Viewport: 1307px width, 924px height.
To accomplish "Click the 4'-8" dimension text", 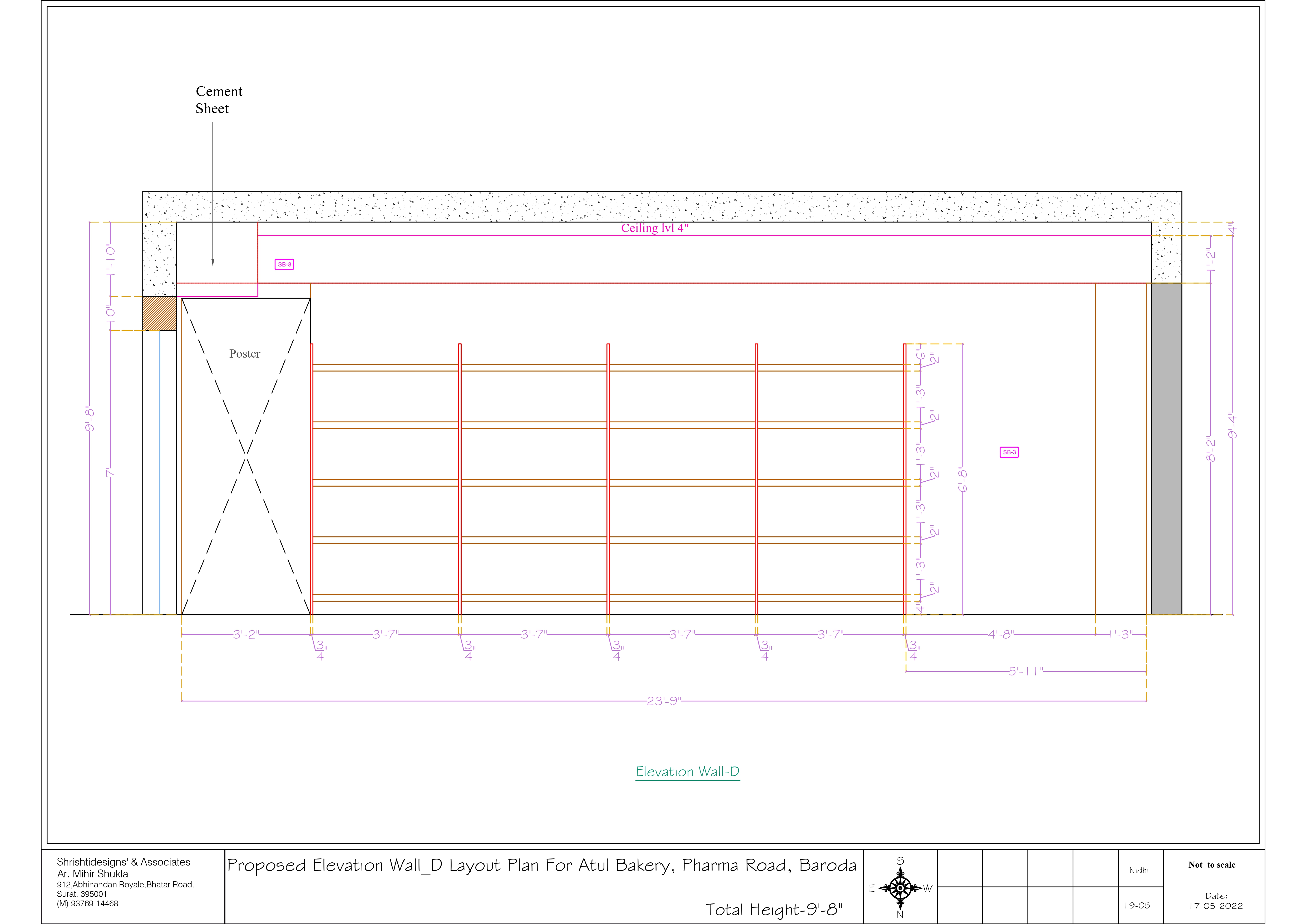I will (x=1000, y=634).
